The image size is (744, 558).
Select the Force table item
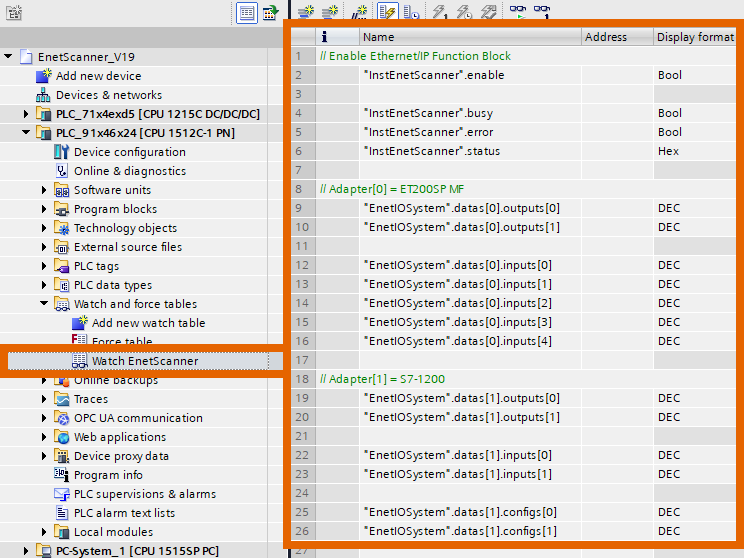pos(122,341)
